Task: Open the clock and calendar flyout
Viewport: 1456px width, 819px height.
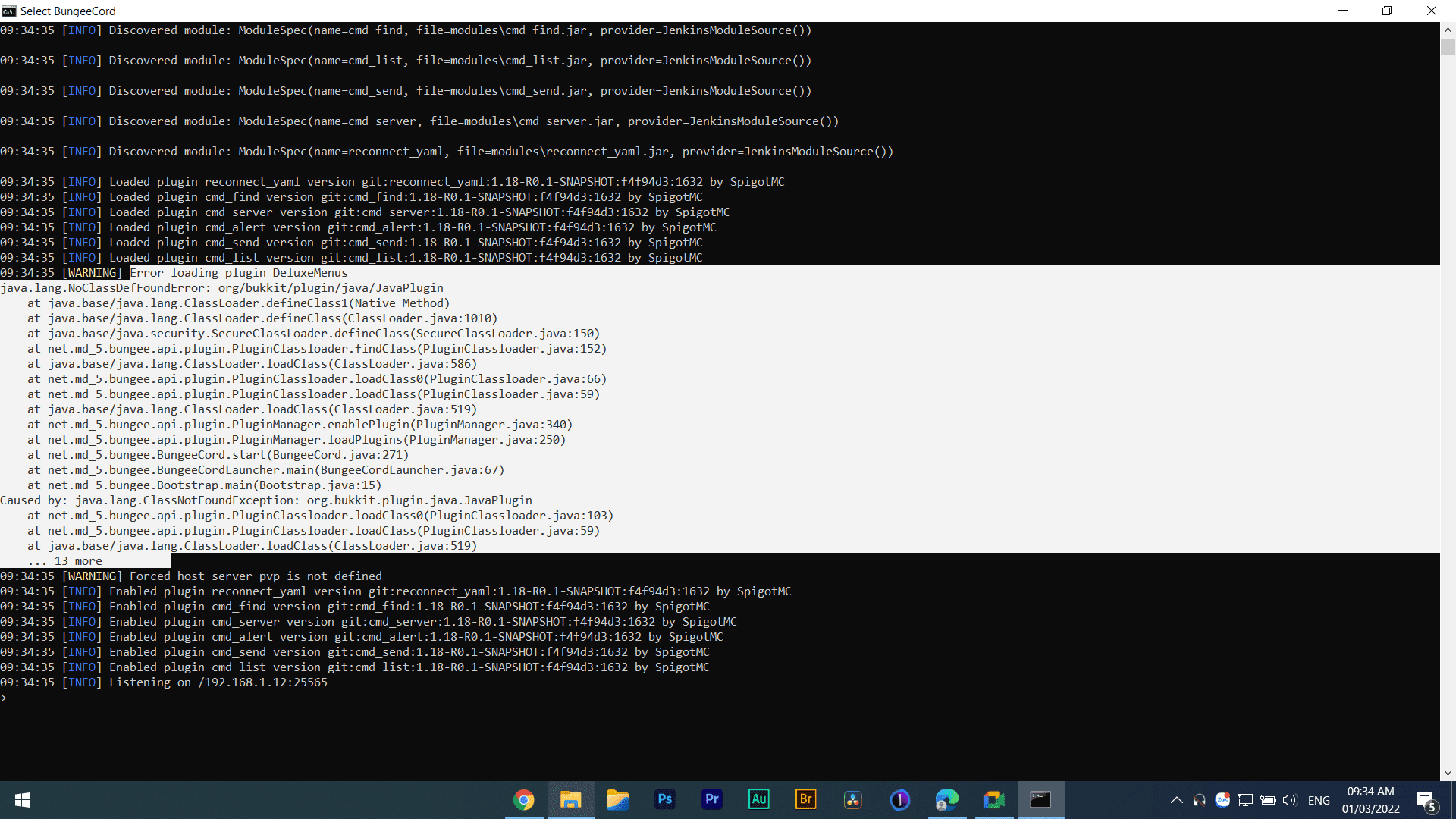Action: [1370, 800]
